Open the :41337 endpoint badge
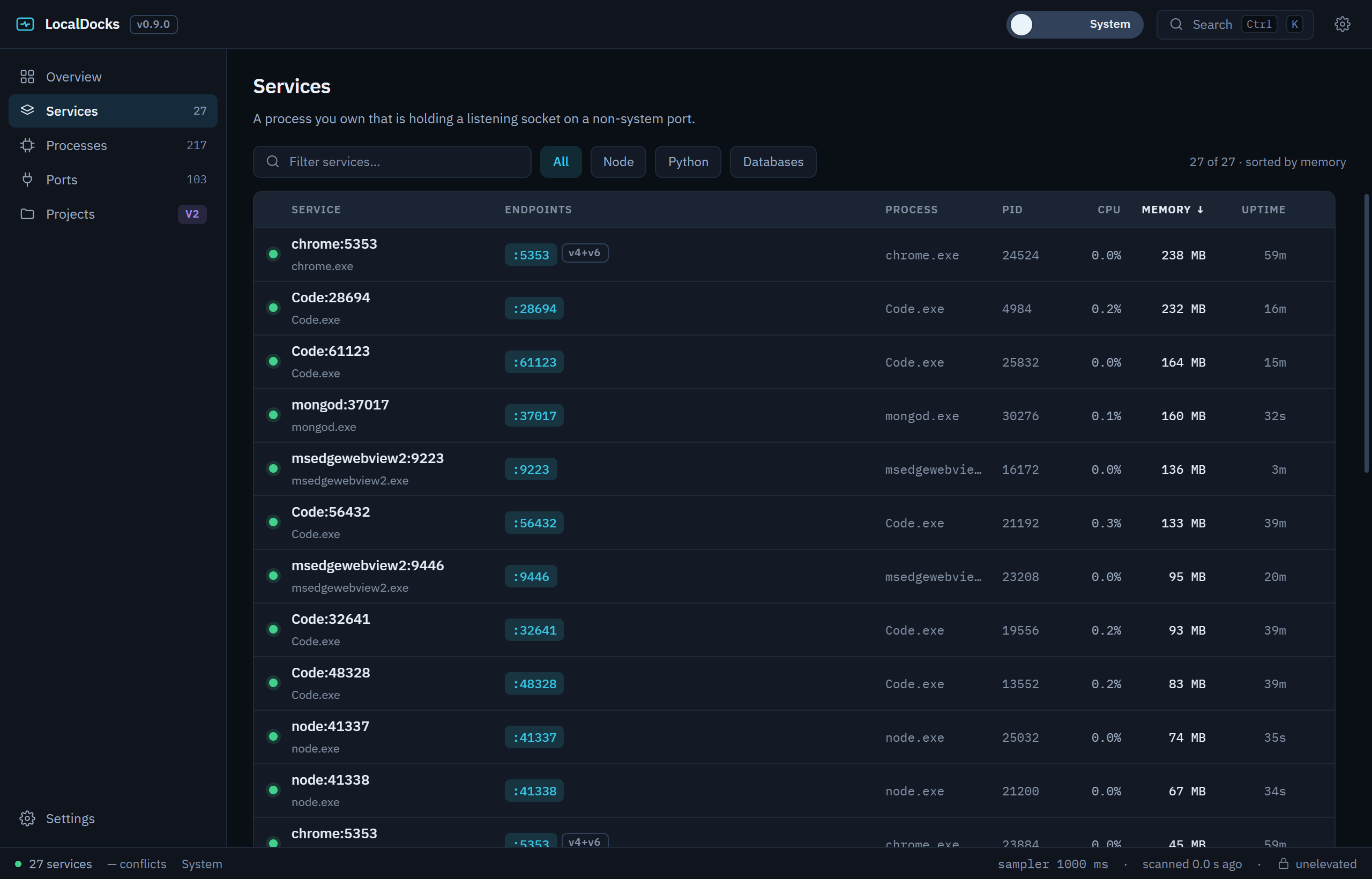Viewport: 1372px width, 879px height. pos(534,738)
